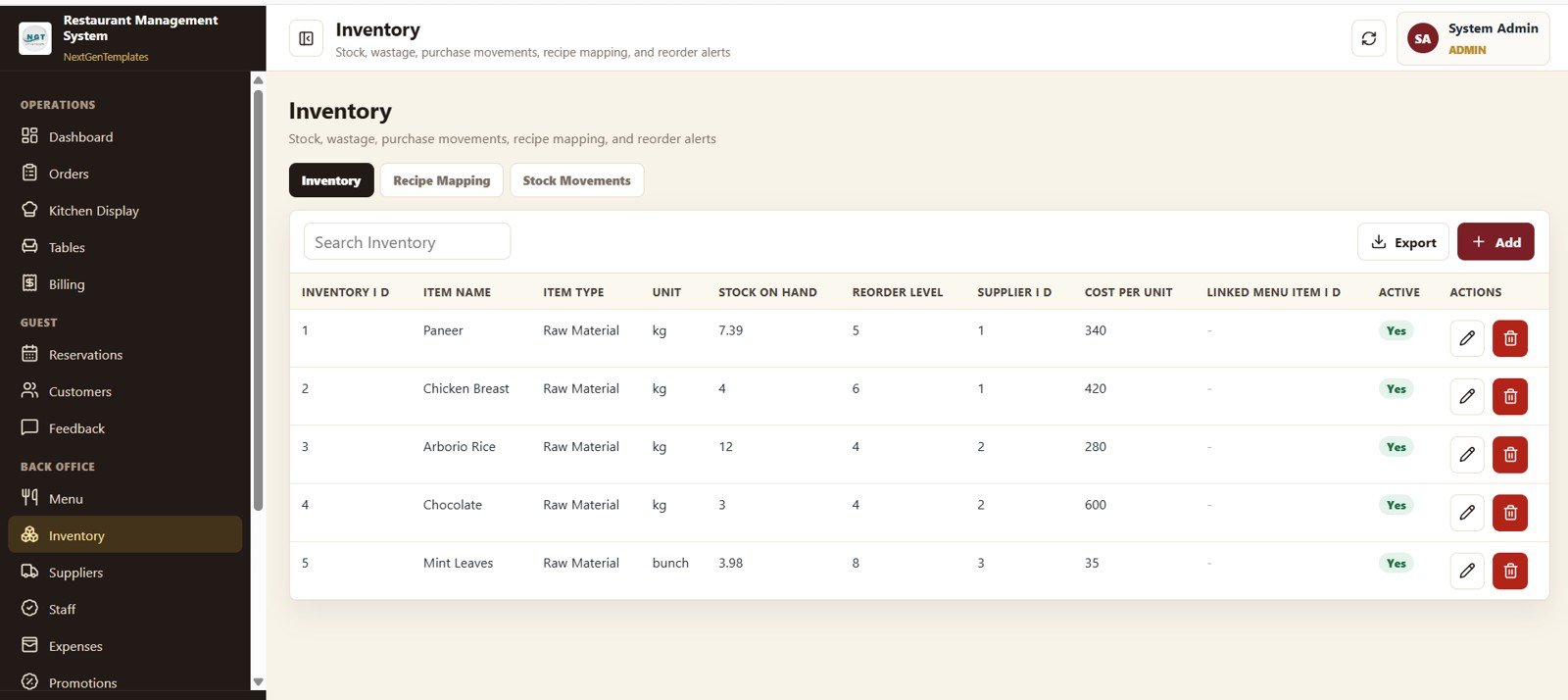The image size is (1568, 700).
Task: Switch to the Inventory tab
Action: [331, 180]
